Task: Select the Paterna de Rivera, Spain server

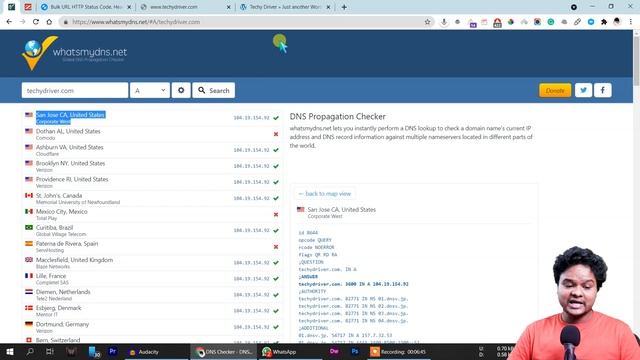Action: 152,247
